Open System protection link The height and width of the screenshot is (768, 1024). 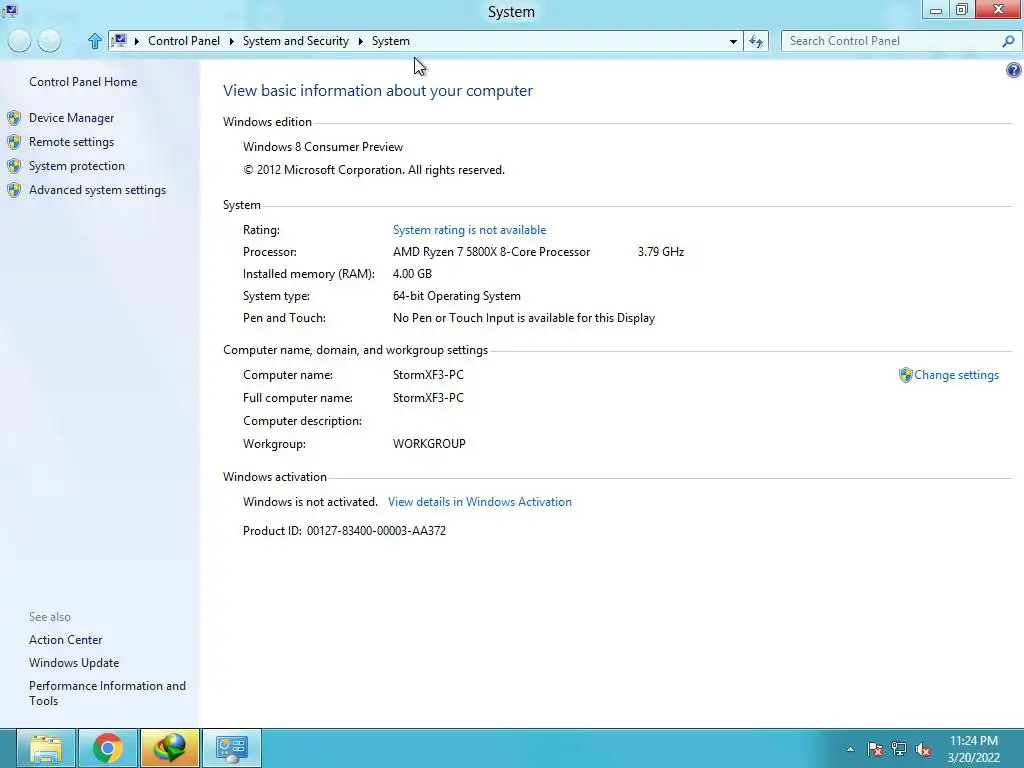coord(76,166)
